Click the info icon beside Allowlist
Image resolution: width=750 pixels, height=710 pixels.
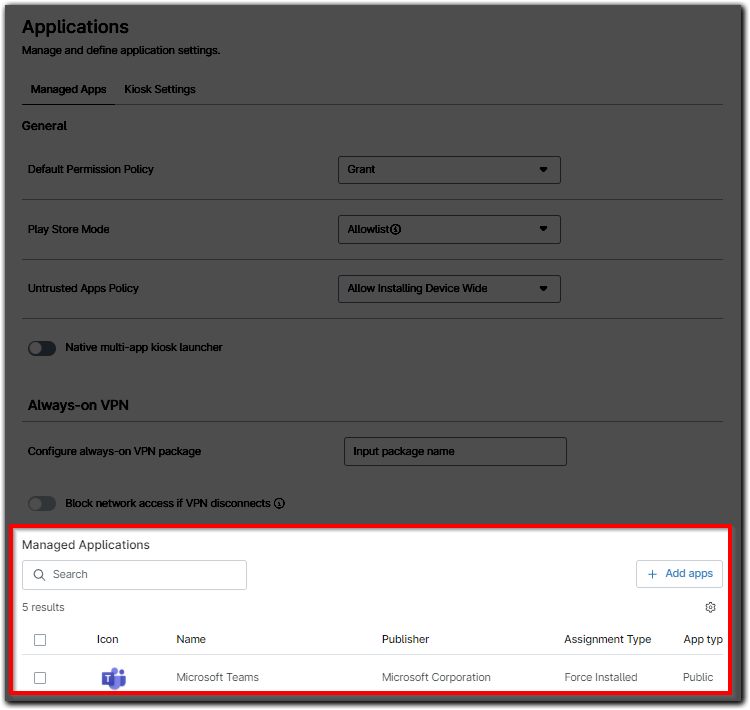point(396,229)
